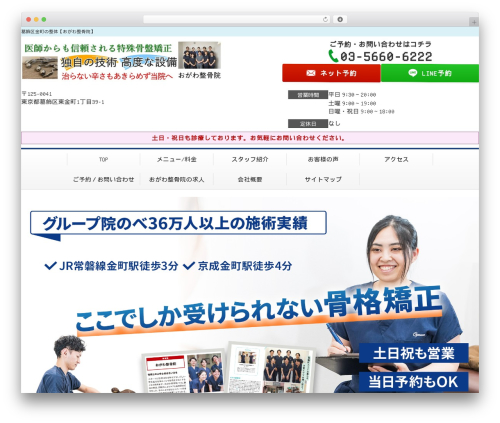Click the pink holiday notice banner
500x423 pixels.
coord(250,138)
